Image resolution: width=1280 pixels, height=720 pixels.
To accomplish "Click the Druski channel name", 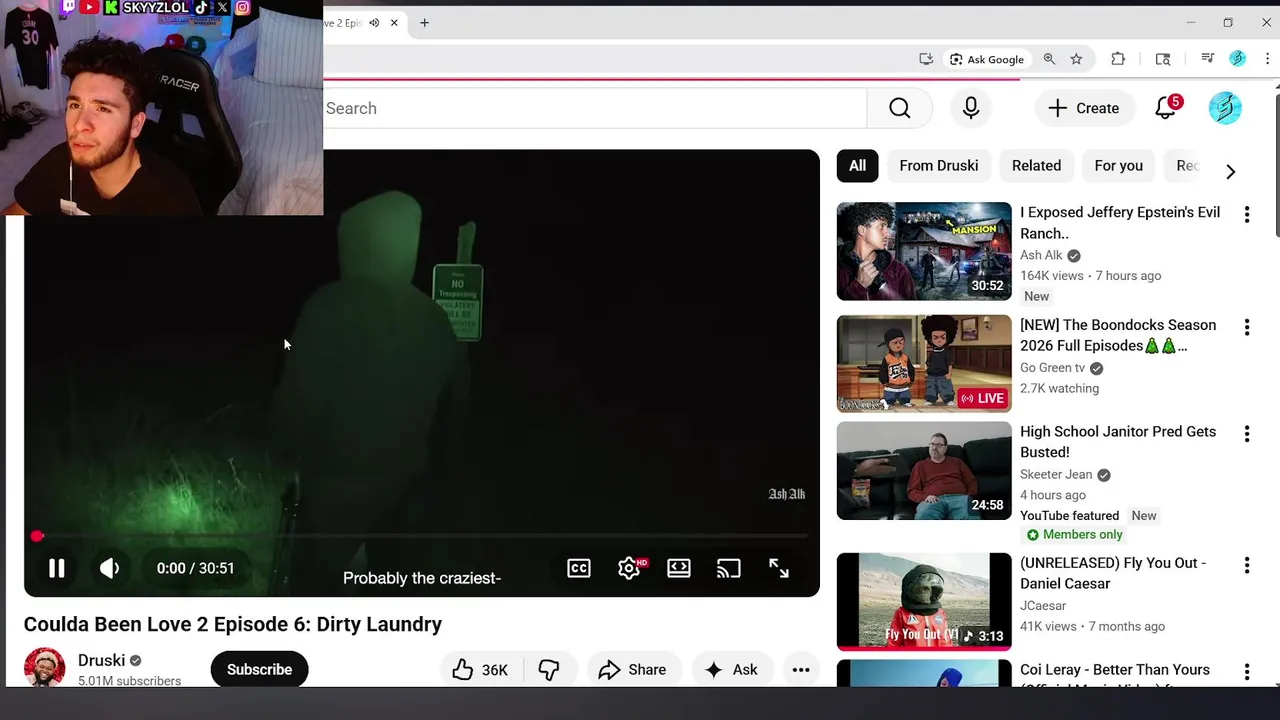I will click(101, 661).
